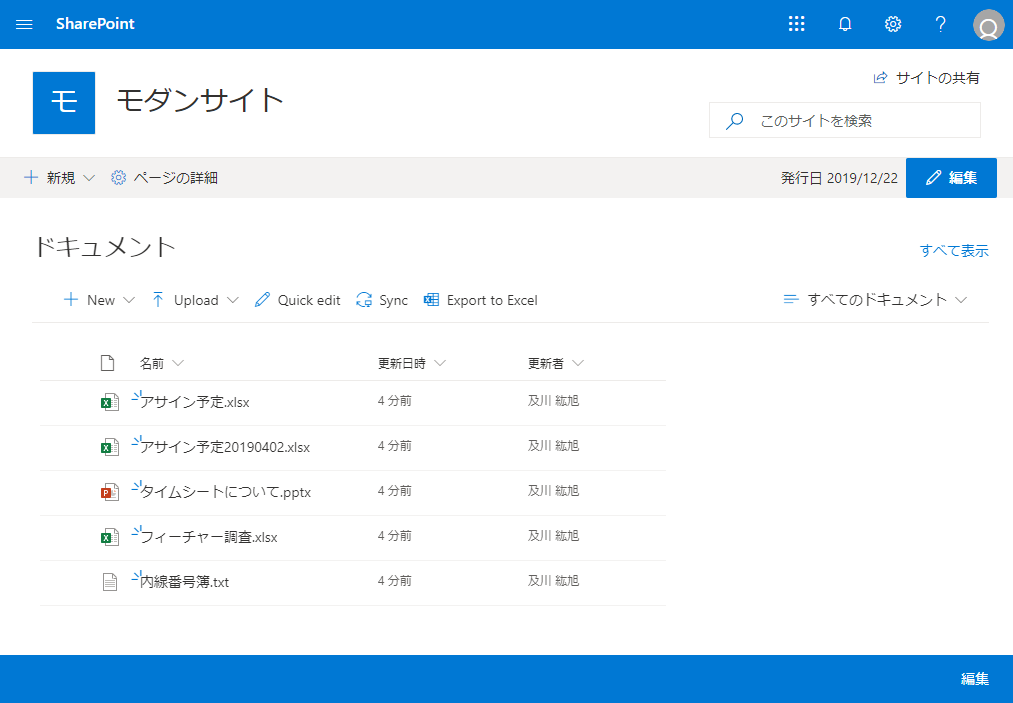
Task: Open the 名前 column header menu
Action: (161, 363)
